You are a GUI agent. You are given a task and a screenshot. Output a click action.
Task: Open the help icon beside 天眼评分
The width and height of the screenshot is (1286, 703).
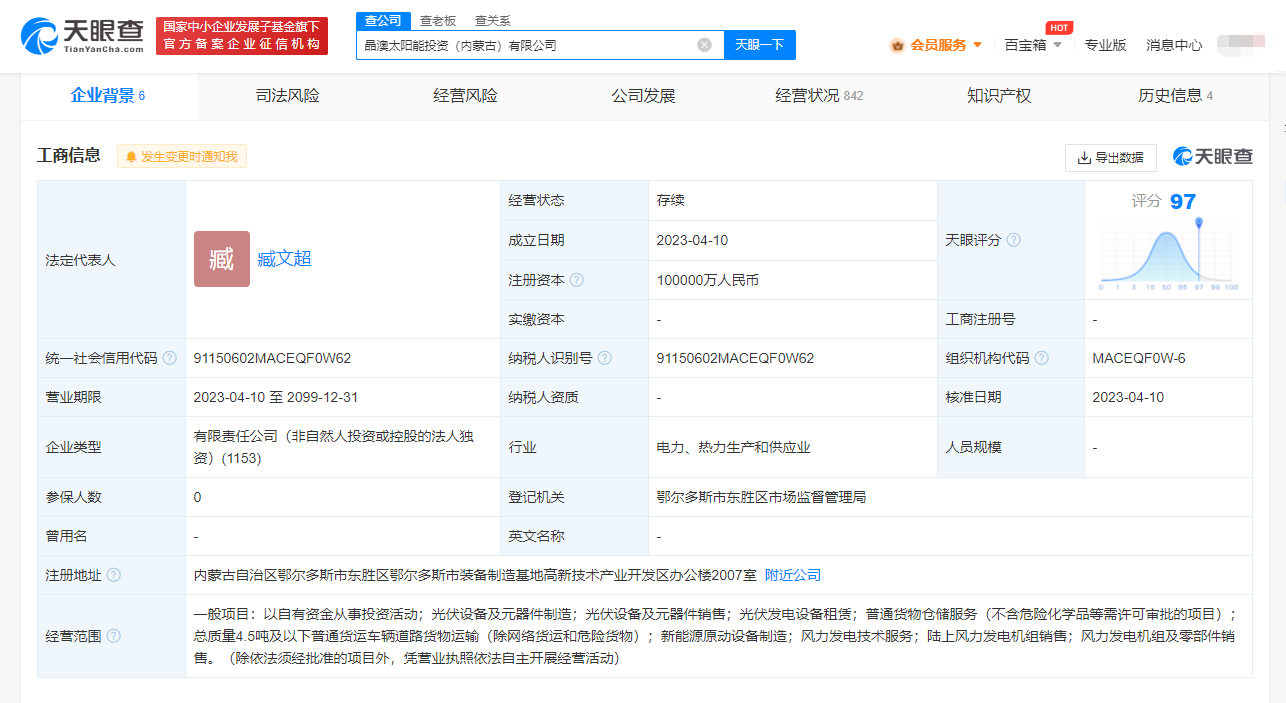1013,240
